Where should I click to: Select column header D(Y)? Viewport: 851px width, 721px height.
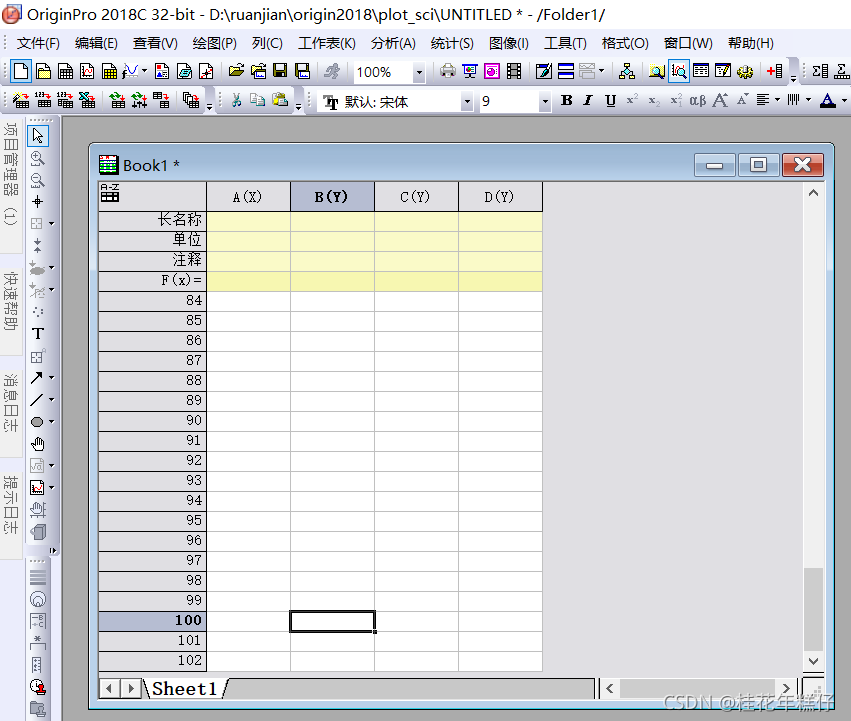coord(500,197)
